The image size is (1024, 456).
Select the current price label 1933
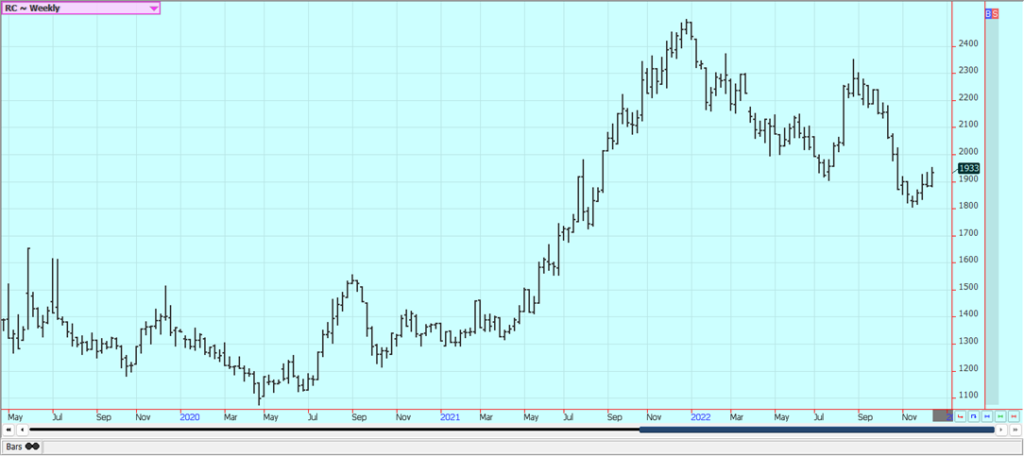pyautogui.click(x=968, y=169)
